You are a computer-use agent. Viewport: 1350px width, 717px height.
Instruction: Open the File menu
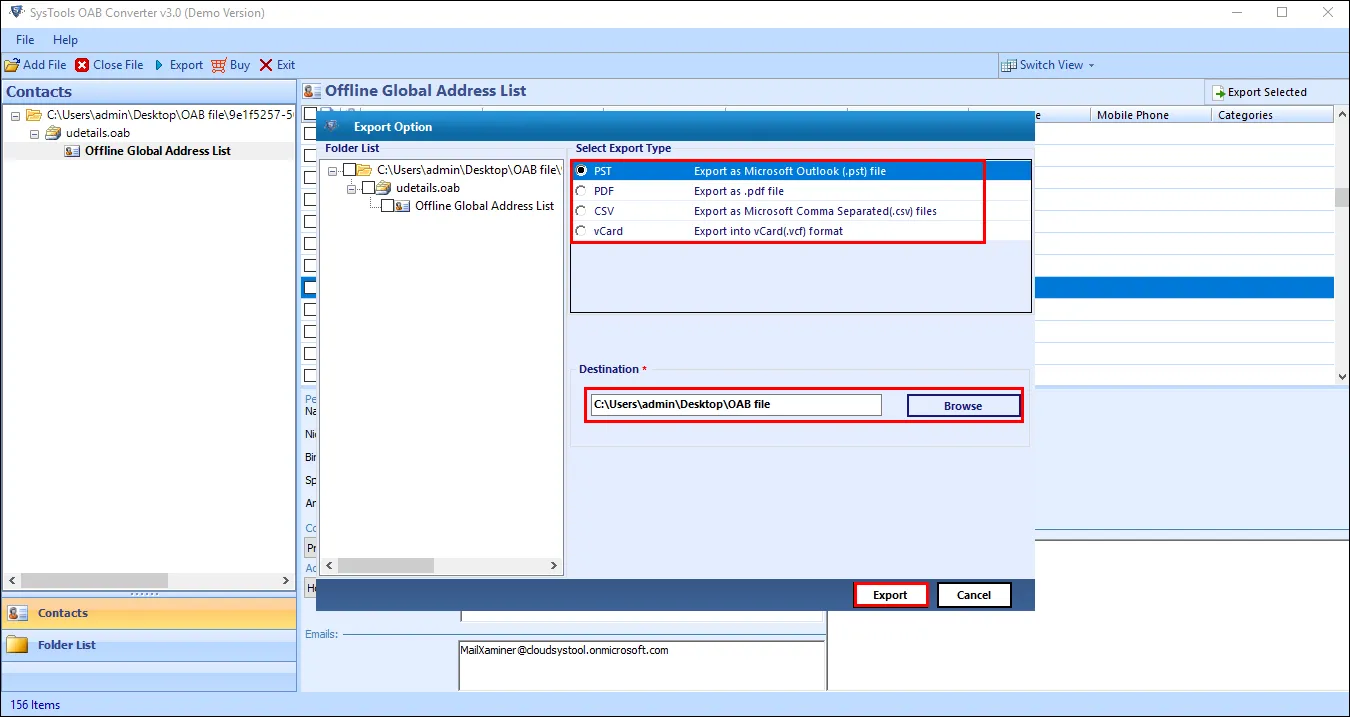point(25,40)
